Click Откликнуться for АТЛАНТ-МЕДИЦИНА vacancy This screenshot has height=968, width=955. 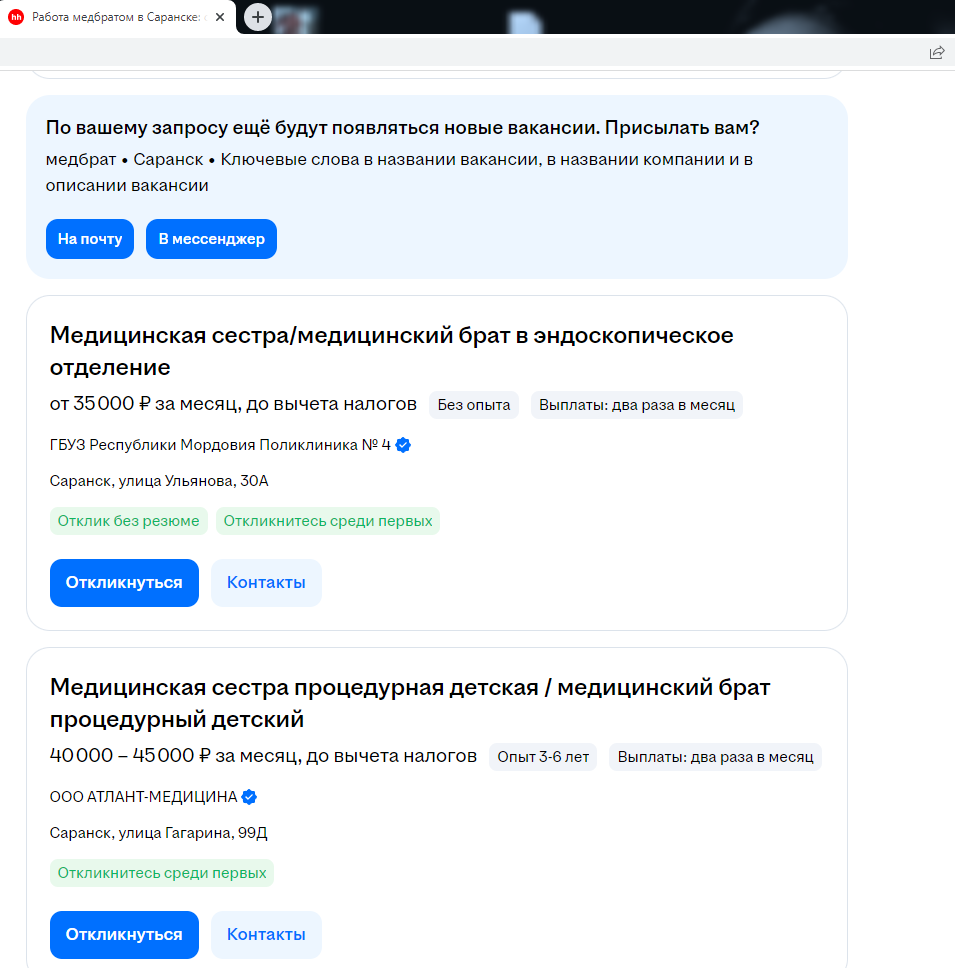[x=124, y=935]
